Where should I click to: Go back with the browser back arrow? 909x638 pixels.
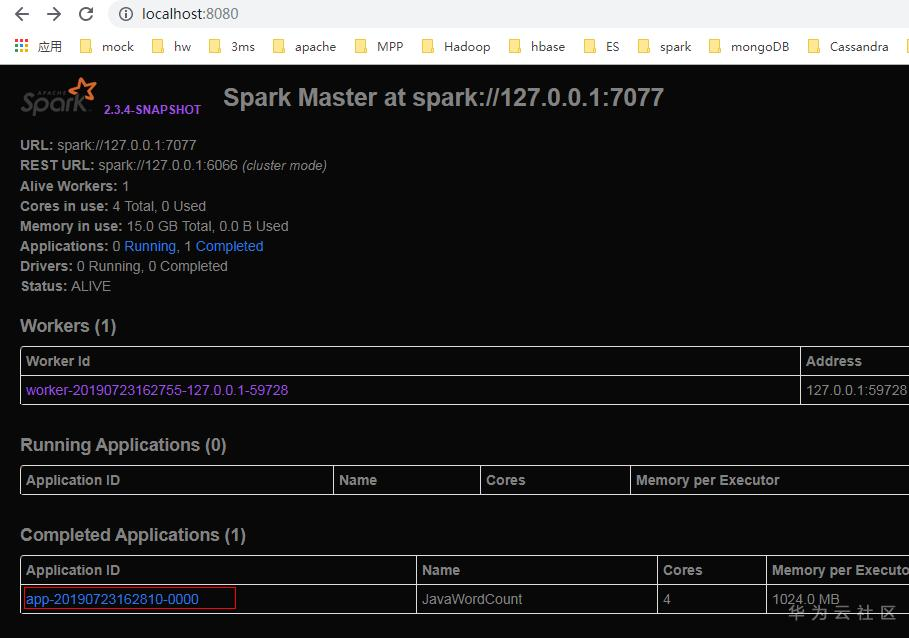pos(21,14)
